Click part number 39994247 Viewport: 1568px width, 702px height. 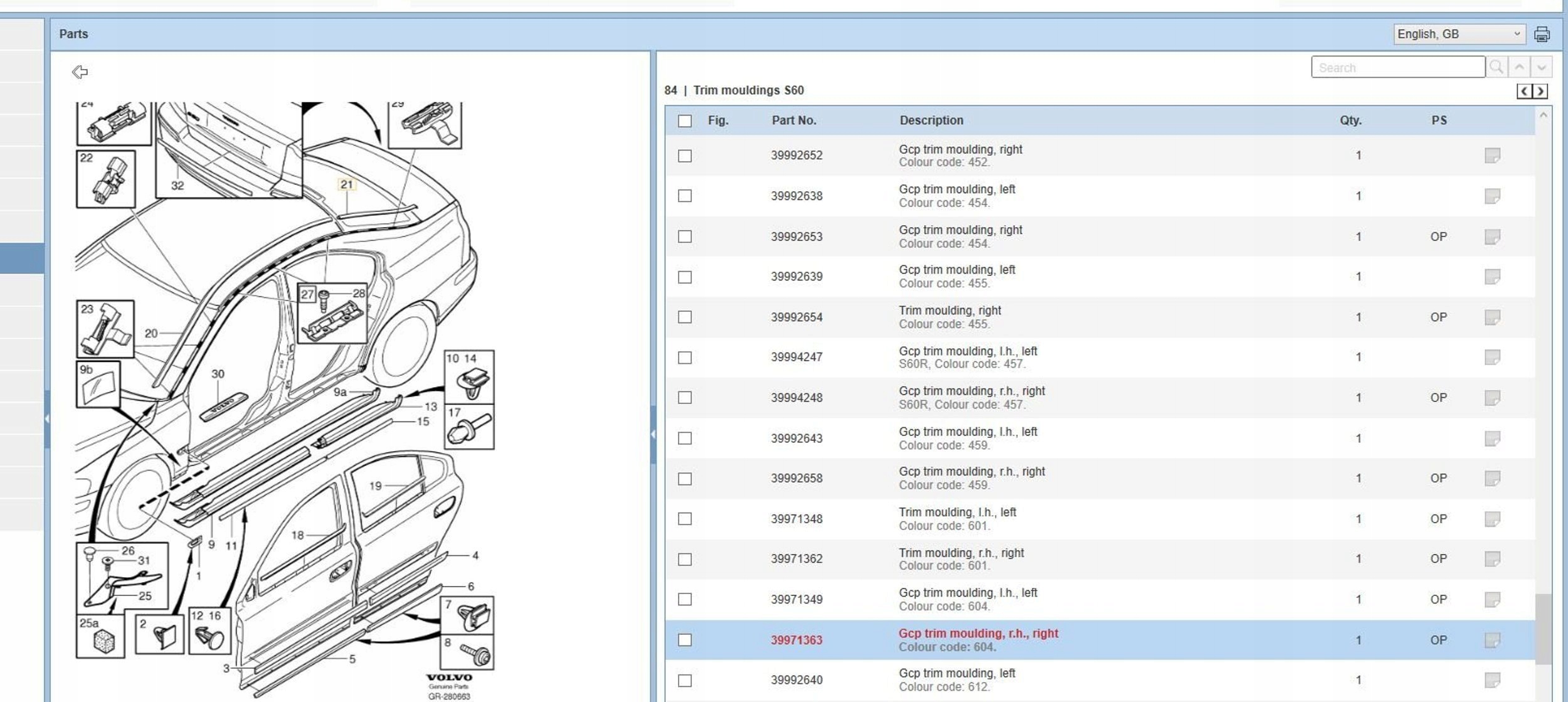point(796,357)
